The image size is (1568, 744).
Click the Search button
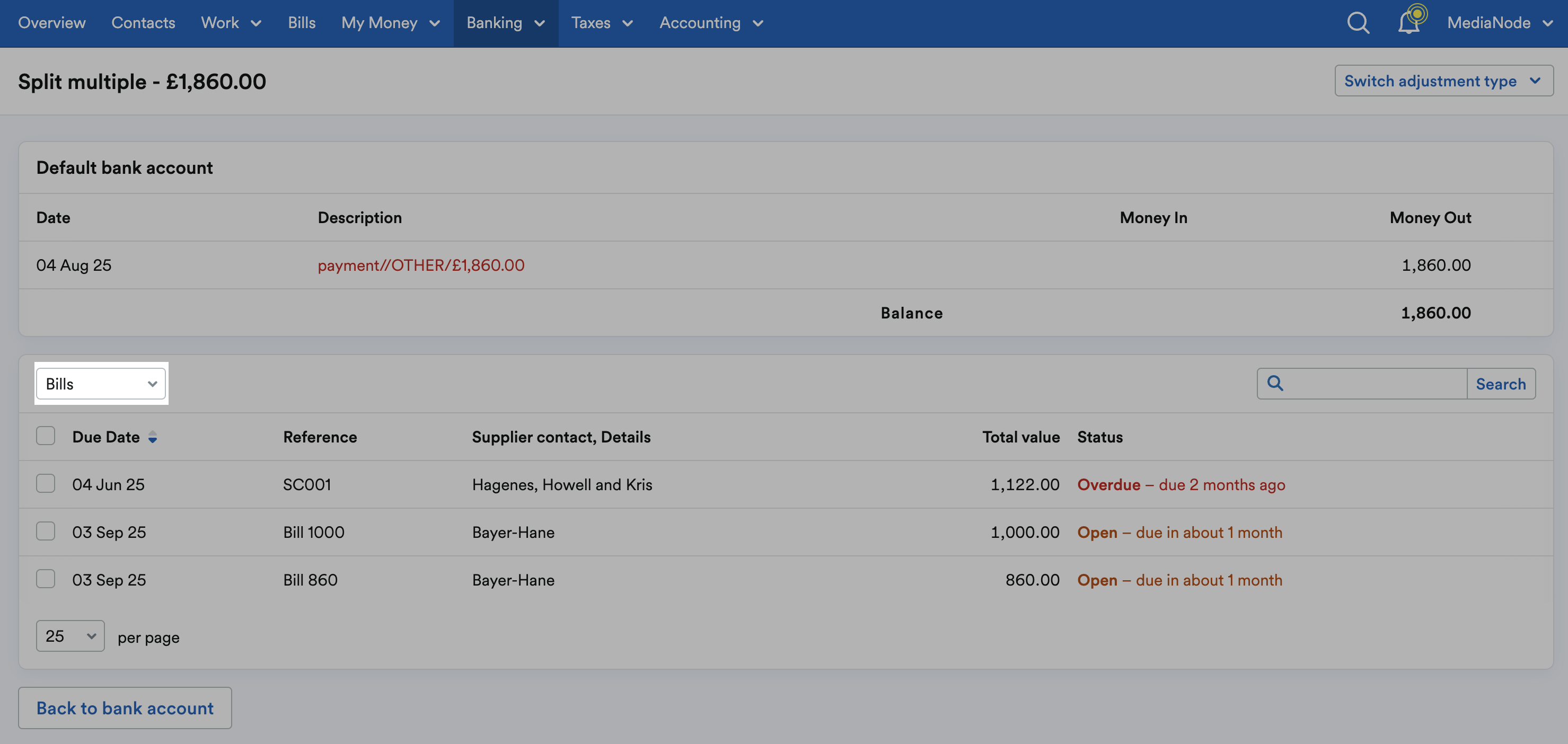pos(1501,384)
